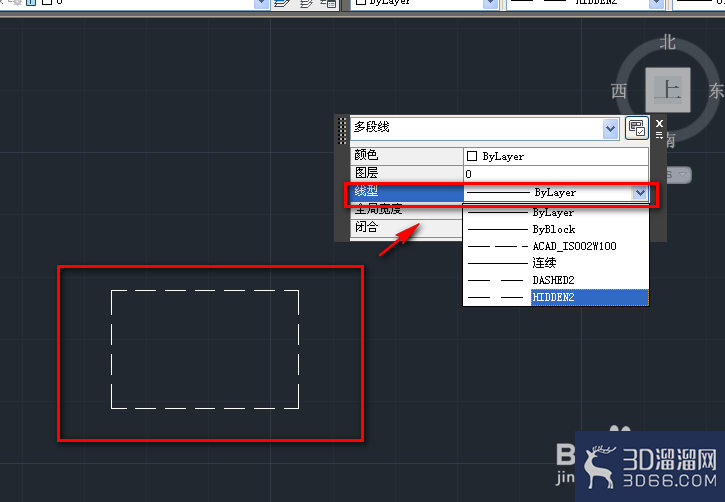
Task: Select the highlighted 线型 property row label
Action: click(407, 192)
